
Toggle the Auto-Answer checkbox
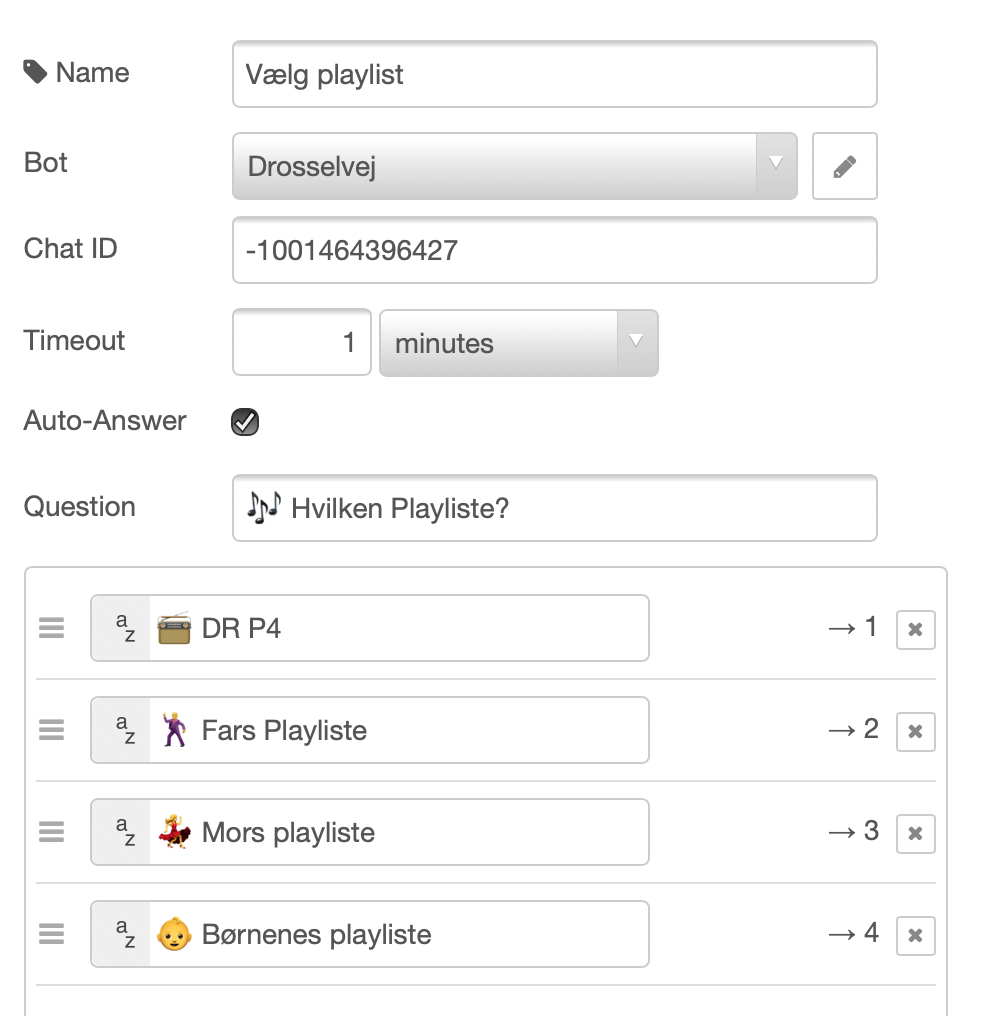pos(245,422)
